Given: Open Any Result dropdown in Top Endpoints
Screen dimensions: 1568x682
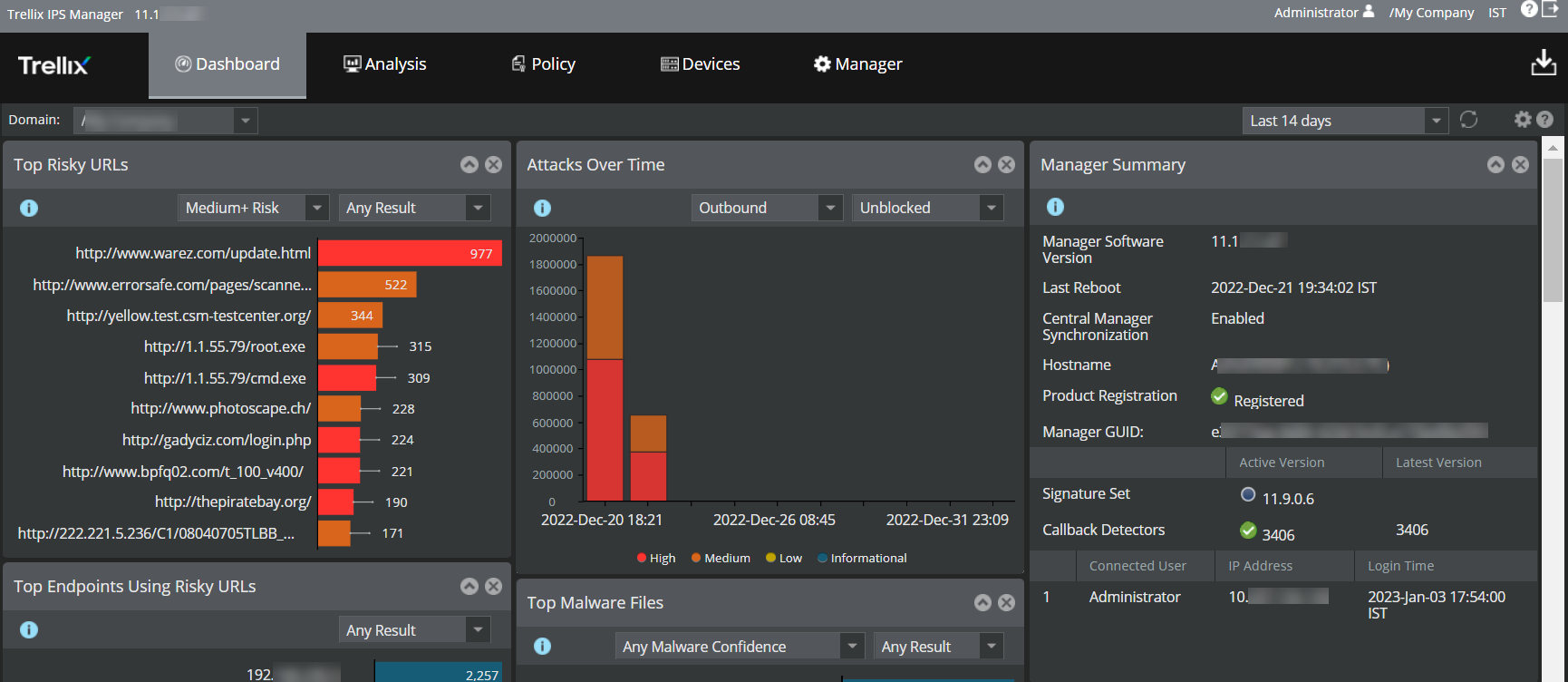Looking at the screenshot, I should (414, 629).
